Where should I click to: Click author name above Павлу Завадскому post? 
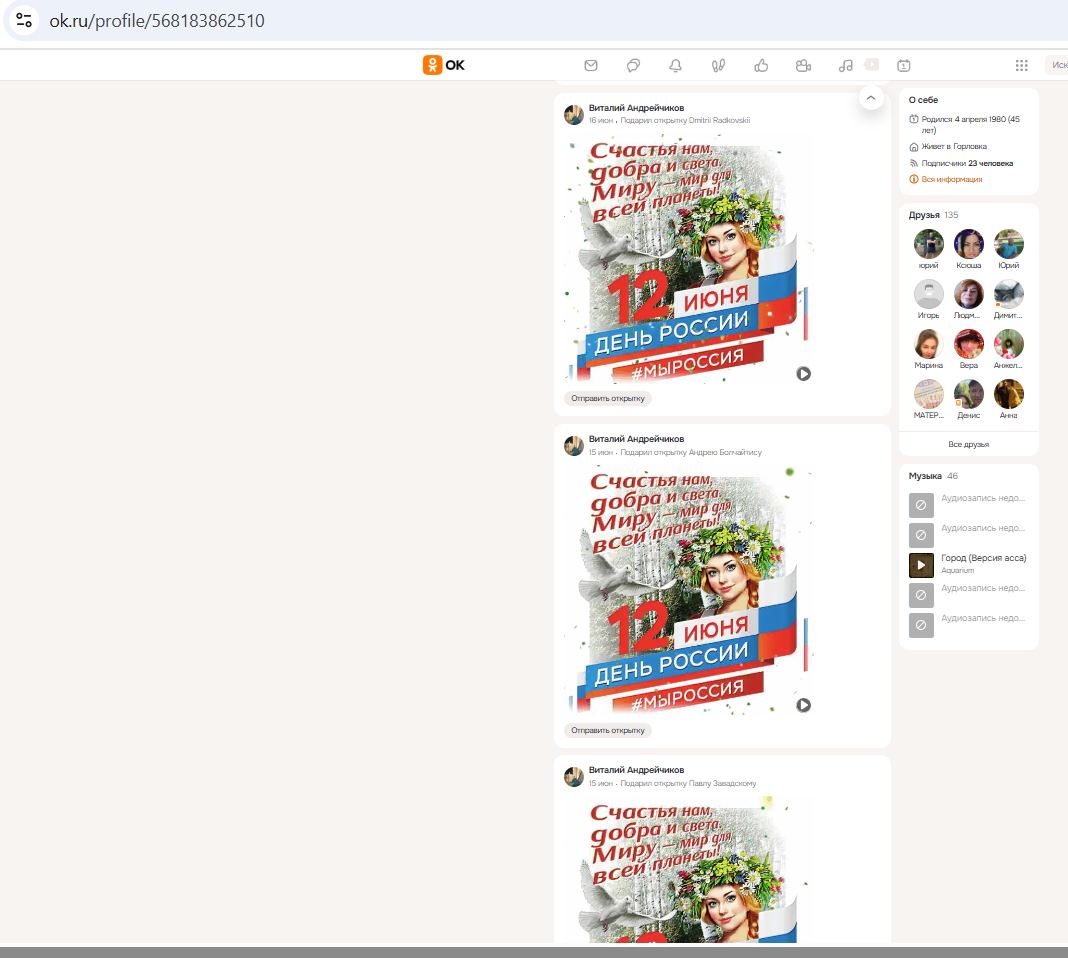[636, 770]
